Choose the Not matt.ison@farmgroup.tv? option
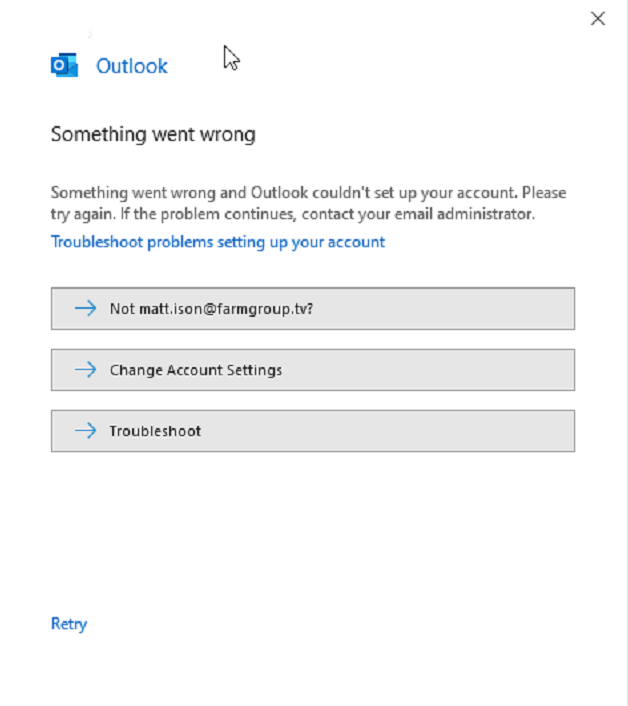This screenshot has height=706, width=628. tap(313, 308)
